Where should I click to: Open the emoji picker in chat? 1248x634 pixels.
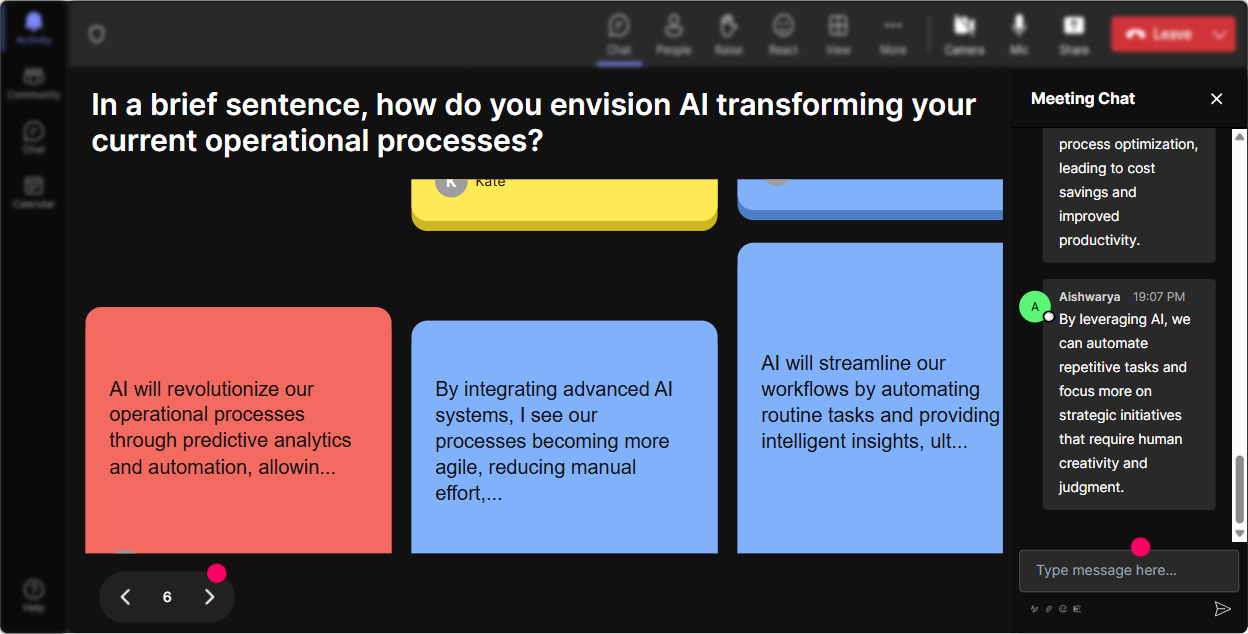[1063, 608]
